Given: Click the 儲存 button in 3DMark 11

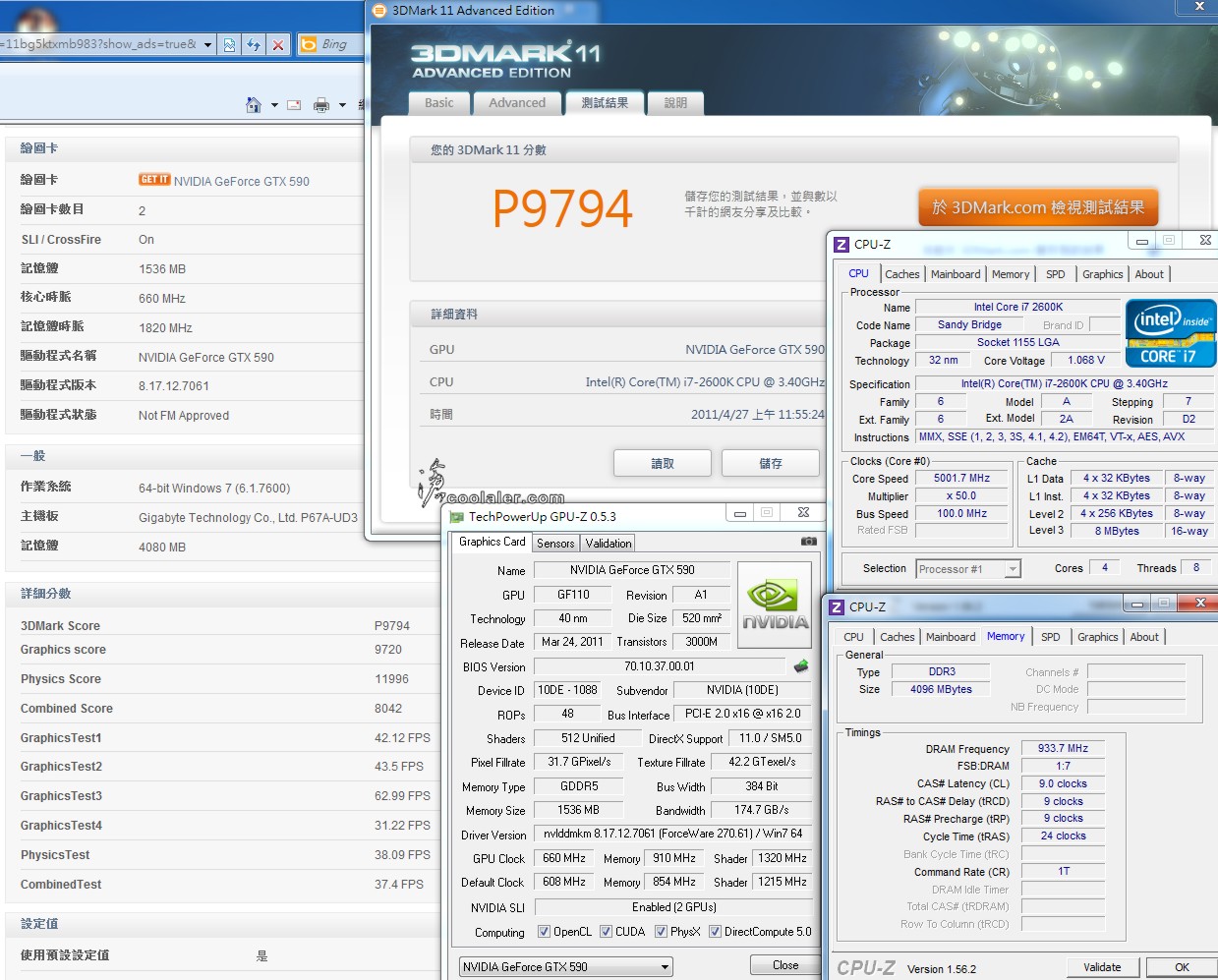Looking at the screenshot, I should [x=771, y=463].
